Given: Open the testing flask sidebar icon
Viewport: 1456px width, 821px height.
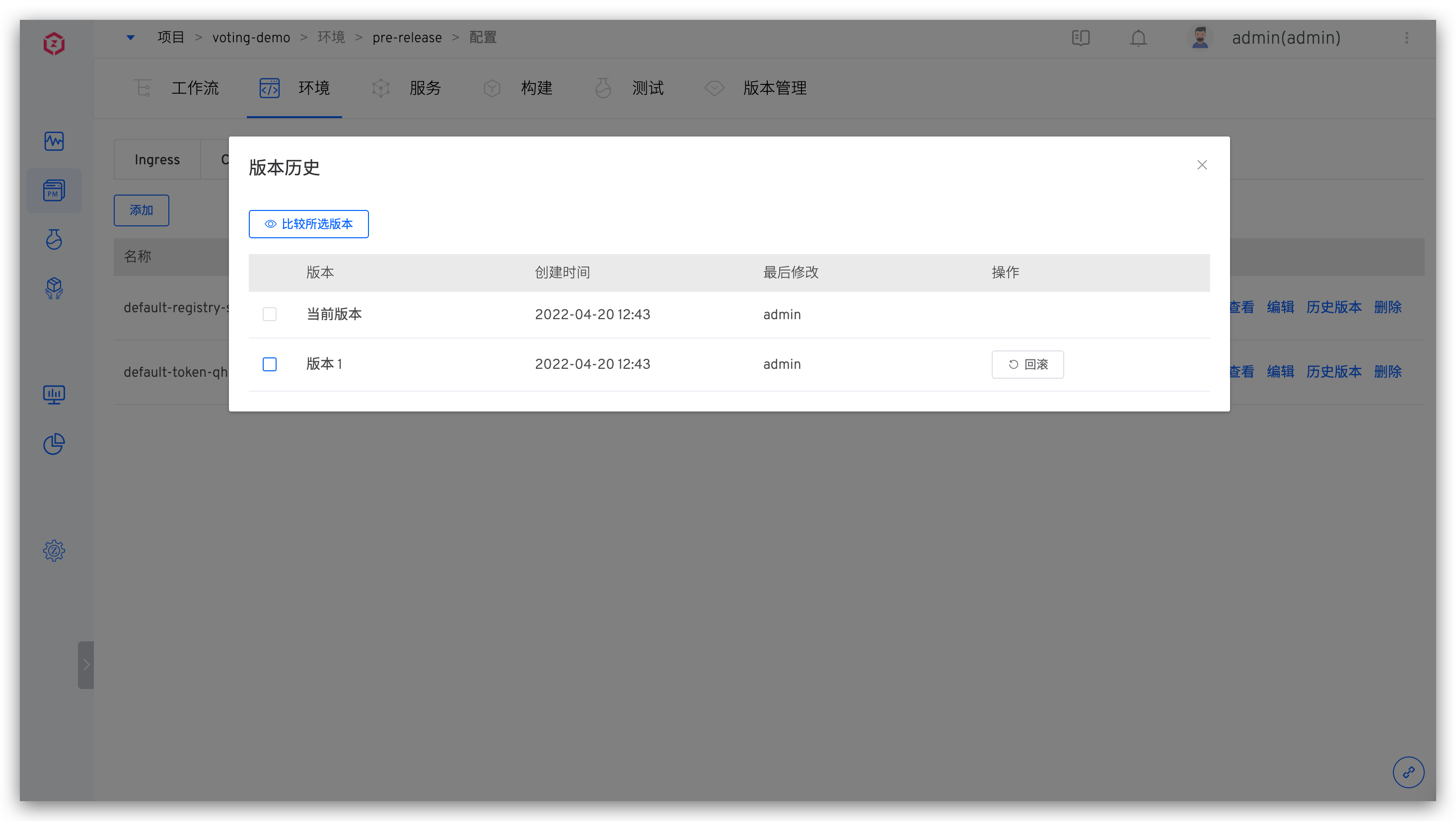Looking at the screenshot, I should [x=54, y=239].
